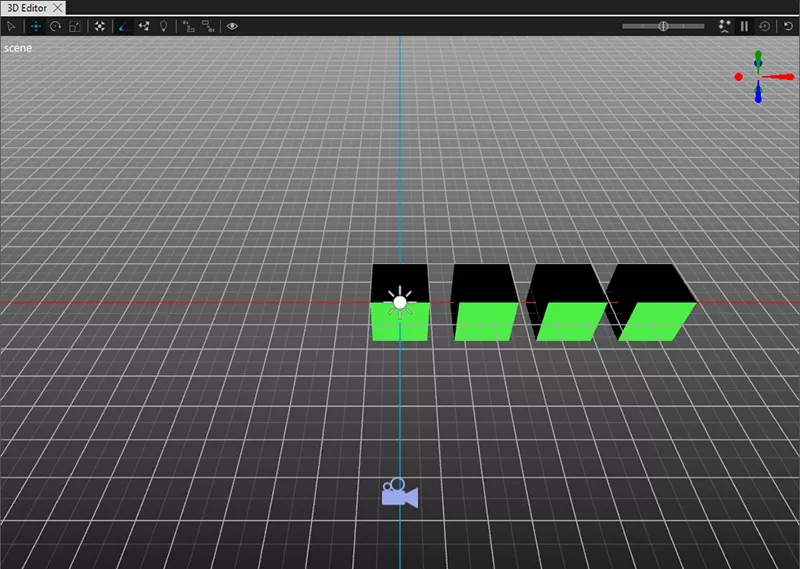800x569 pixels.
Task: Open the particle effects dropdown
Action: click(x=722, y=26)
